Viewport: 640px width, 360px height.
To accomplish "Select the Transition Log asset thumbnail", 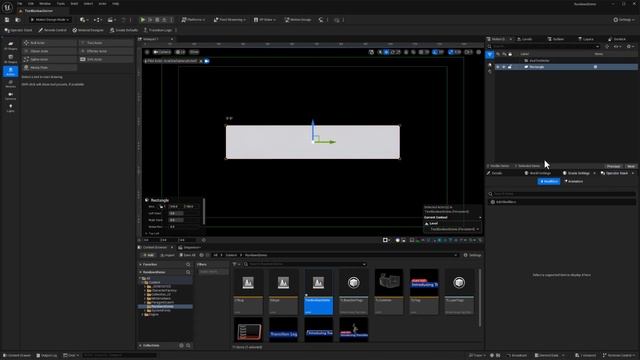I will (x=283, y=330).
